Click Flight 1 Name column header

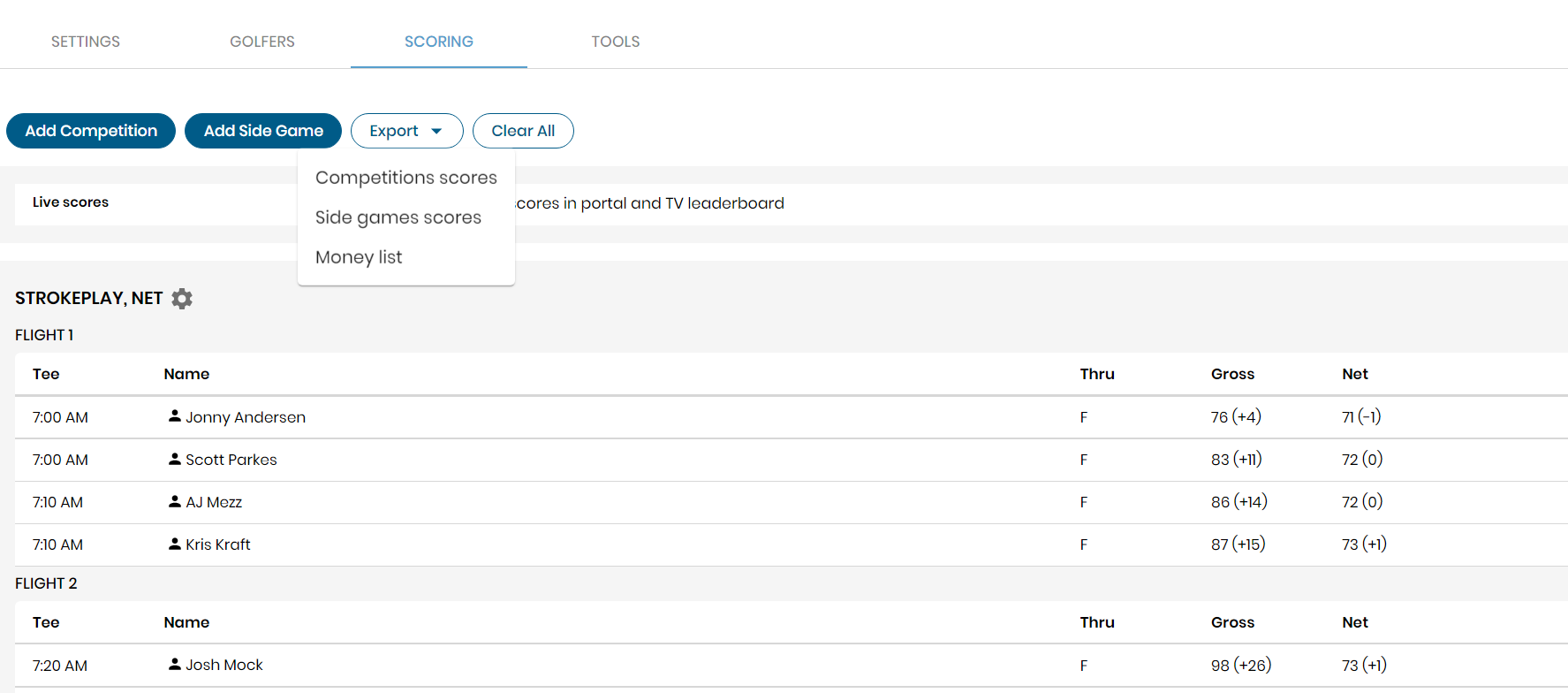click(x=186, y=374)
